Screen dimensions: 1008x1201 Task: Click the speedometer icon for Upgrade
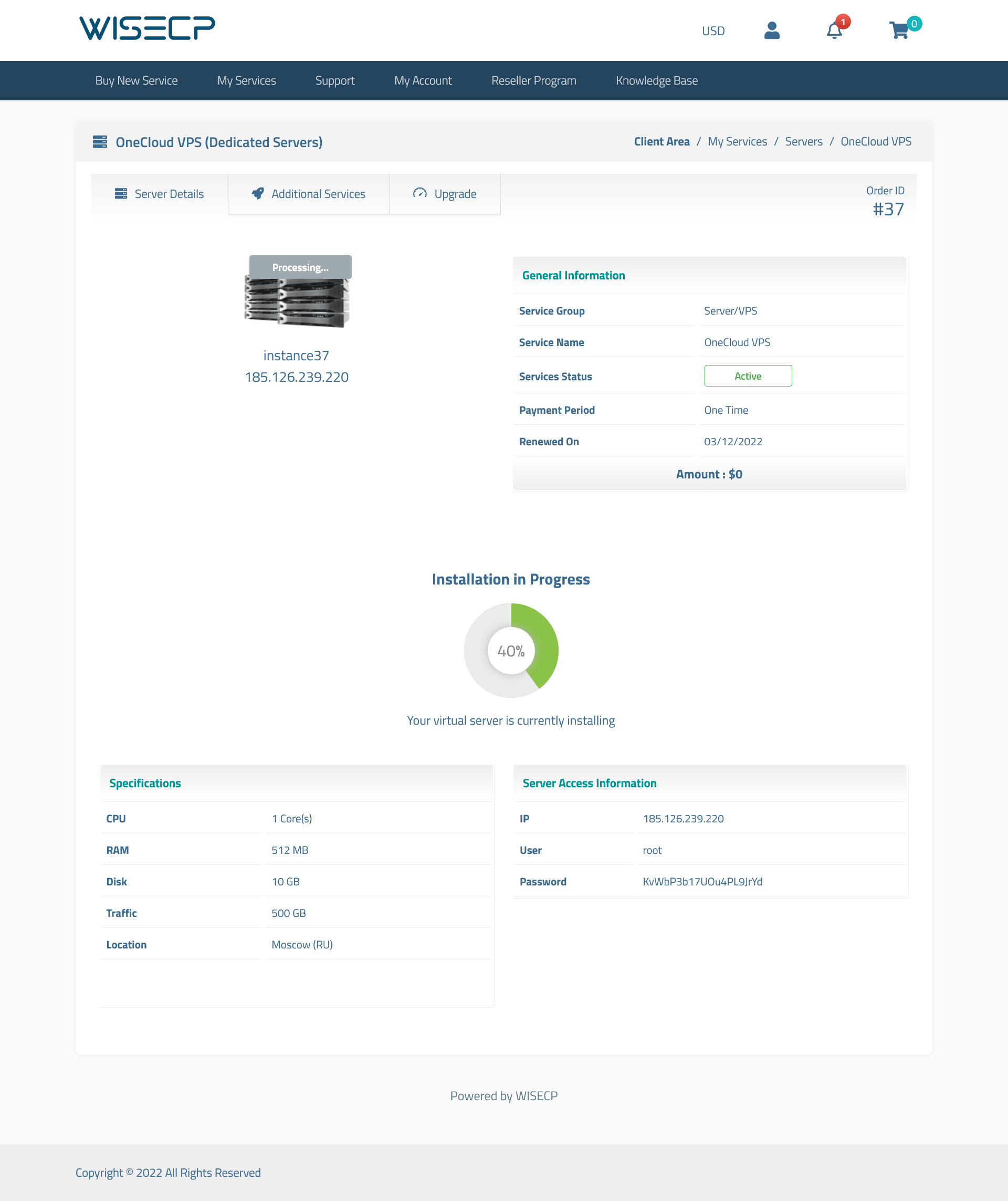(420, 193)
